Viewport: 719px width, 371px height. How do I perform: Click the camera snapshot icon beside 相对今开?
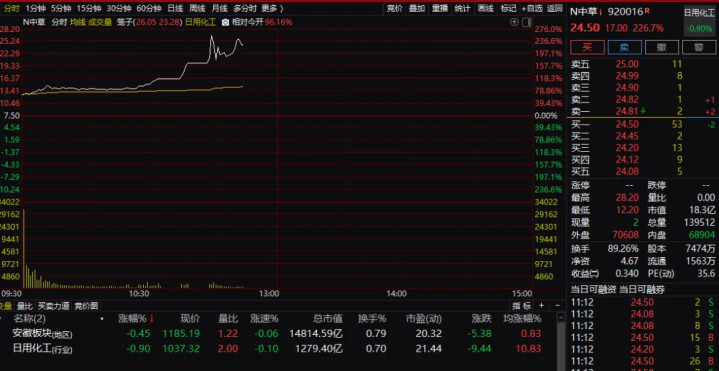226,22
